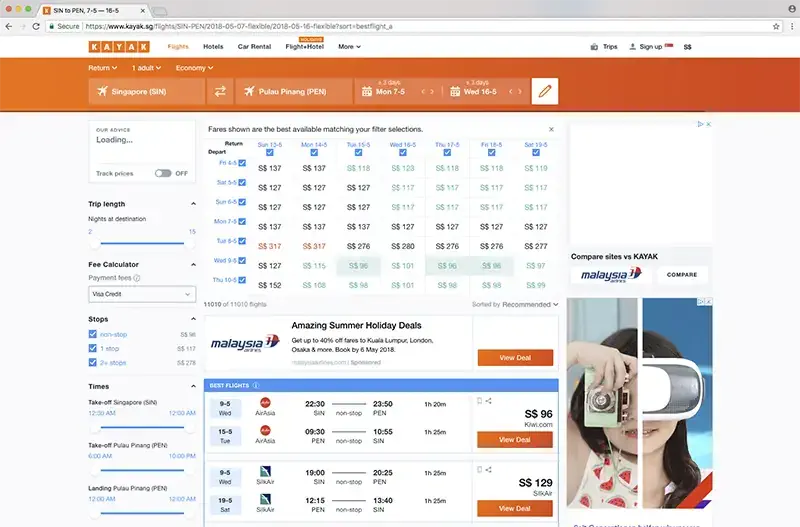Uncheck Fri 4-5 depart row
Image resolution: width=800 pixels, height=527 pixels.
[242, 163]
